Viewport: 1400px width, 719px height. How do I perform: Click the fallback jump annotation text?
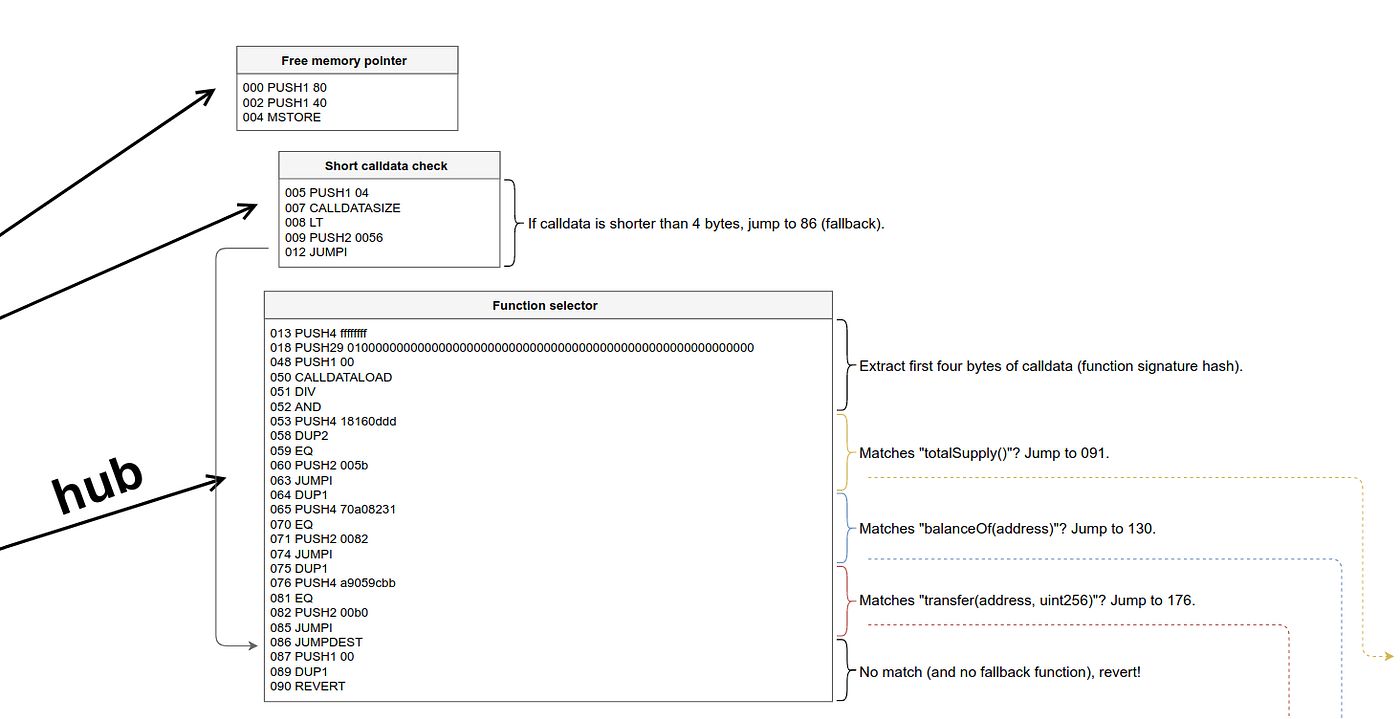click(x=706, y=223)
